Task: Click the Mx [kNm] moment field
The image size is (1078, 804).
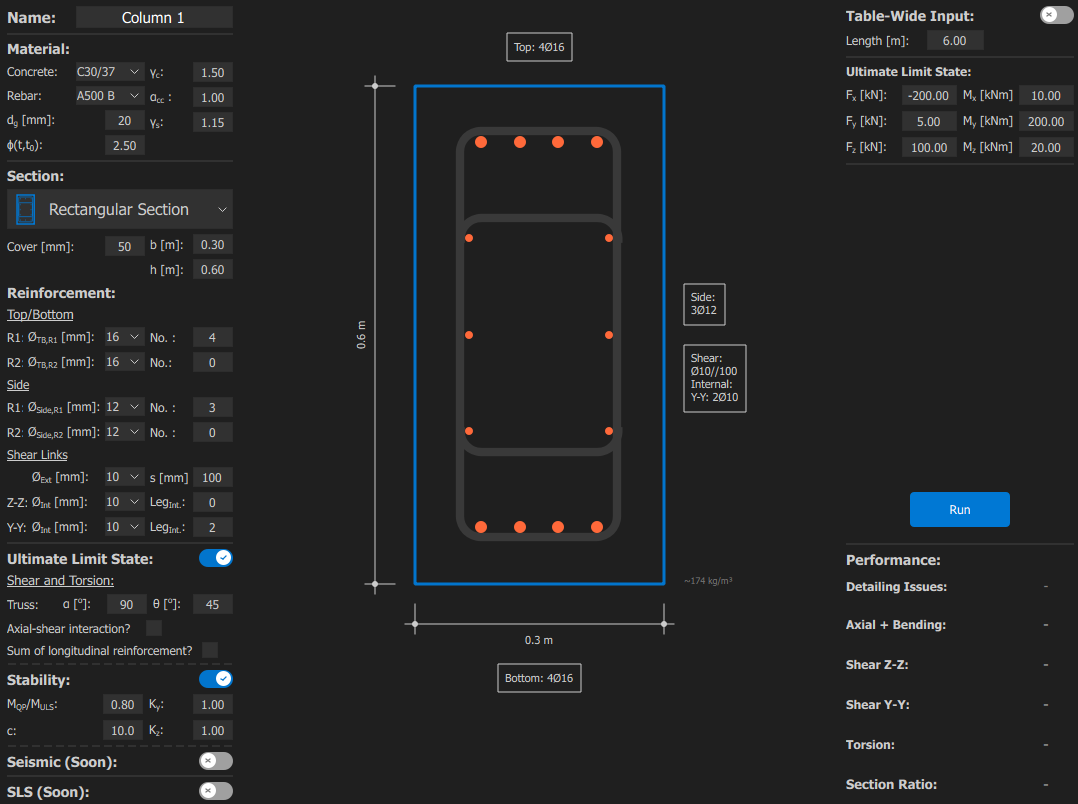Action: pyautogui.click(x=1046, y=96)
